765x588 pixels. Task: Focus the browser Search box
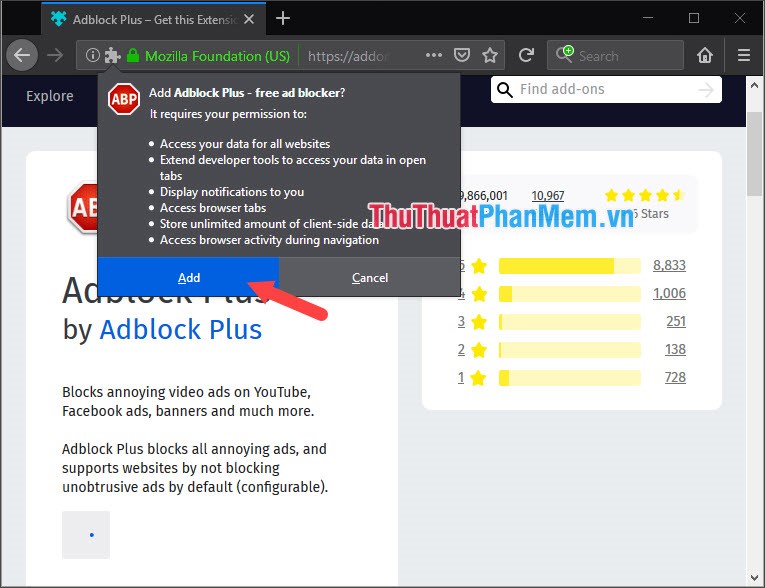(x=615, y=55)
